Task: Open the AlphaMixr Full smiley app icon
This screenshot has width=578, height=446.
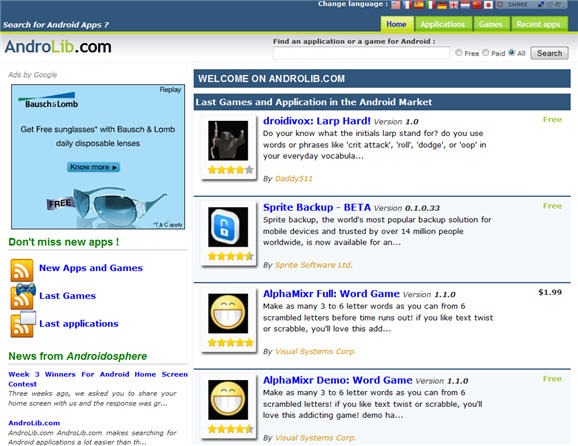Action: [x=228, y=313]
